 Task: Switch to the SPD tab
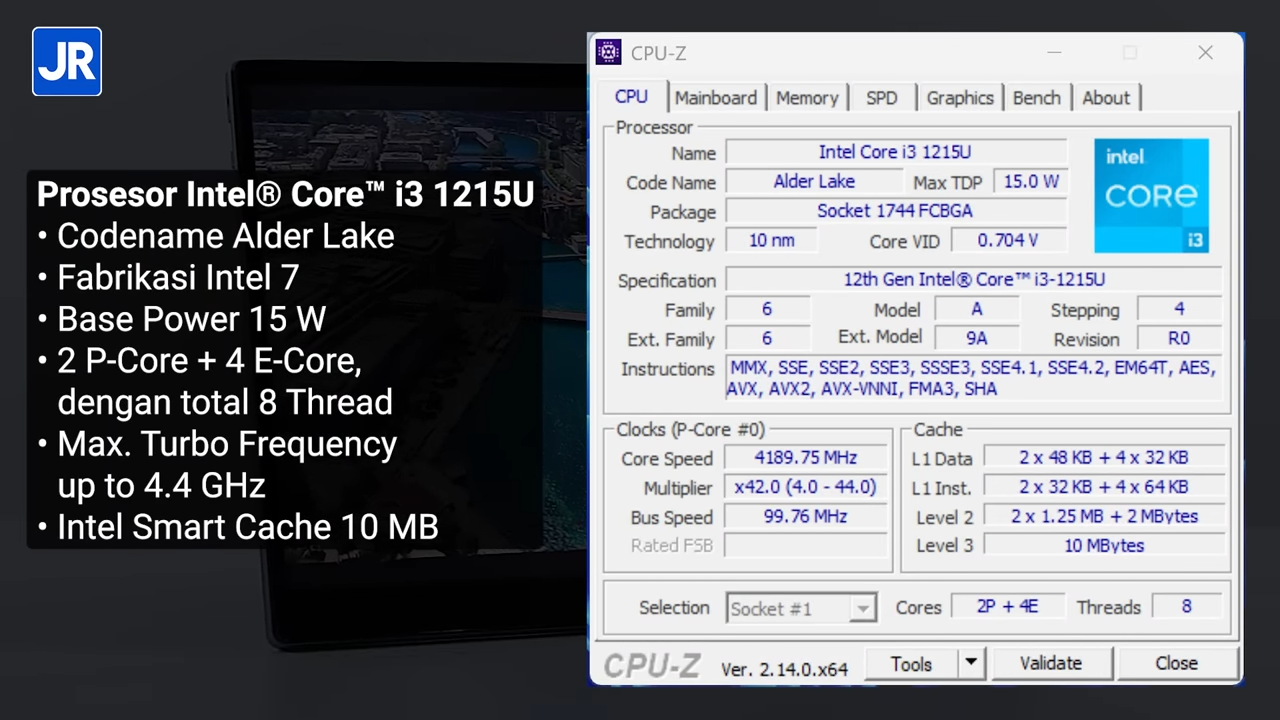tap(882, 98)
